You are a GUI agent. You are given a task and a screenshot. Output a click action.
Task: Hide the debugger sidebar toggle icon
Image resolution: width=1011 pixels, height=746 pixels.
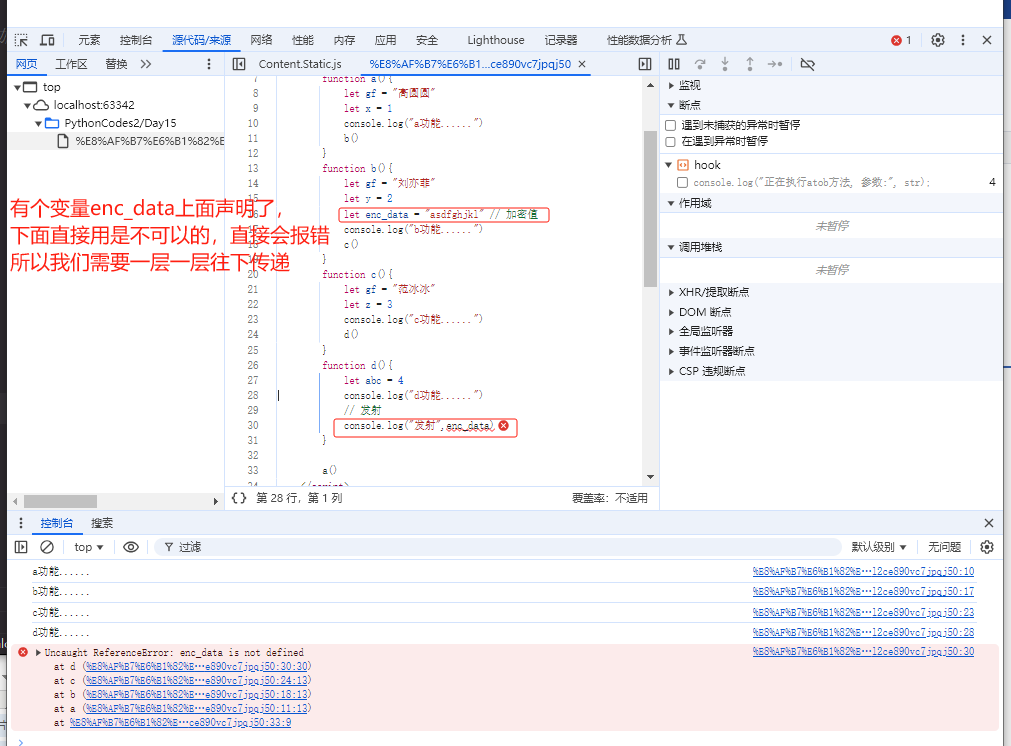(x=645, y=64)
